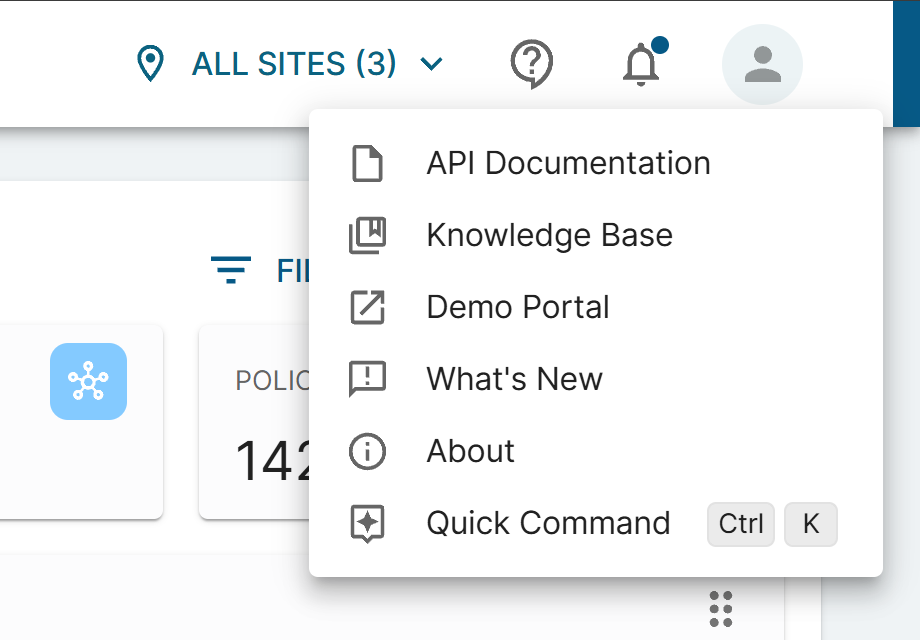Viewport: 920px width, 640px height.
Task: Click the user profile avatar
Action: [762, 65]
